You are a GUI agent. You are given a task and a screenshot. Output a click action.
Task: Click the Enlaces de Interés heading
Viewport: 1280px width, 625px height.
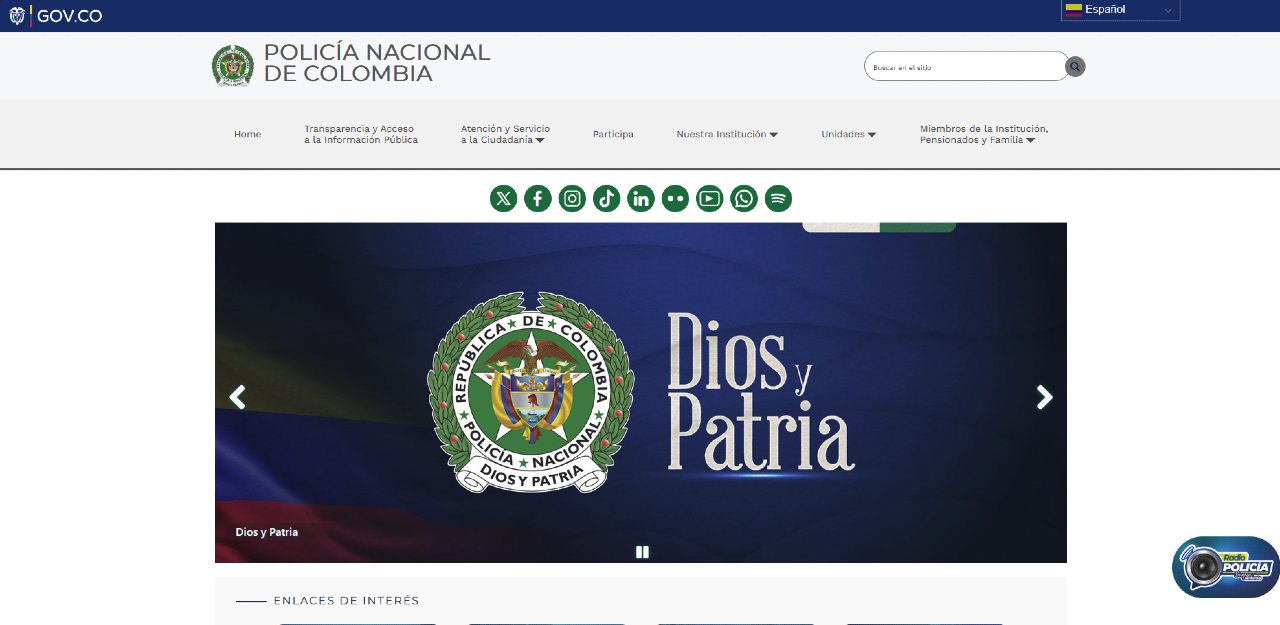pyautogui.click(x=346, y=601)
